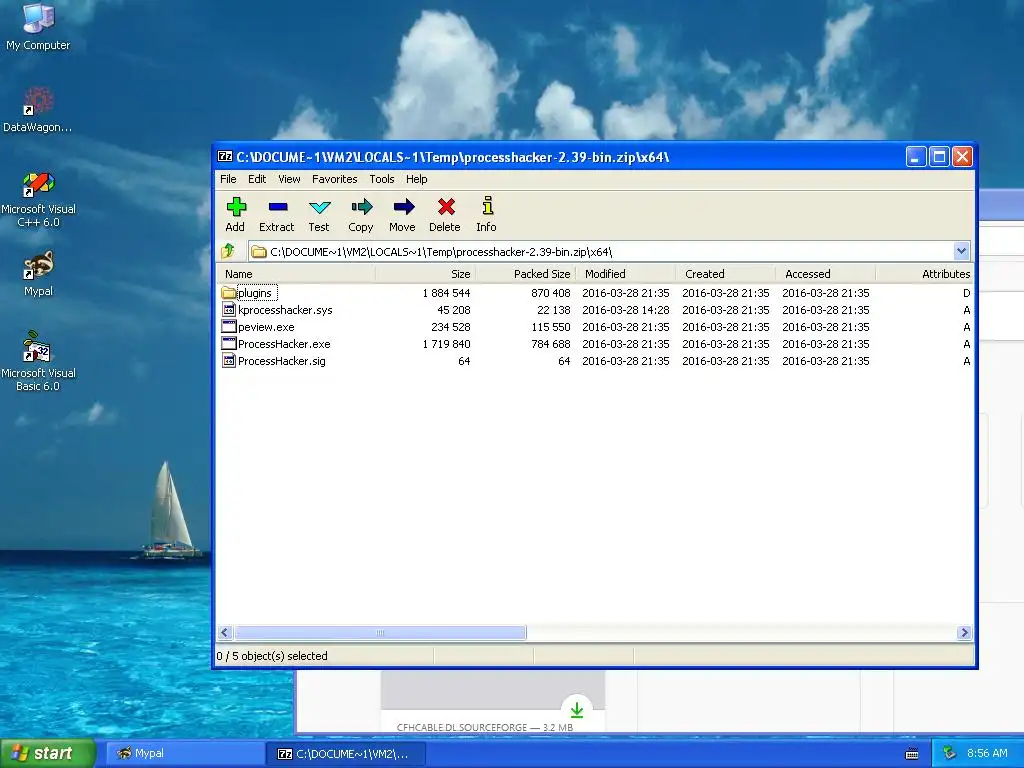
Task: Click the taskbar clock 8:56 AM
Action: 987,753
